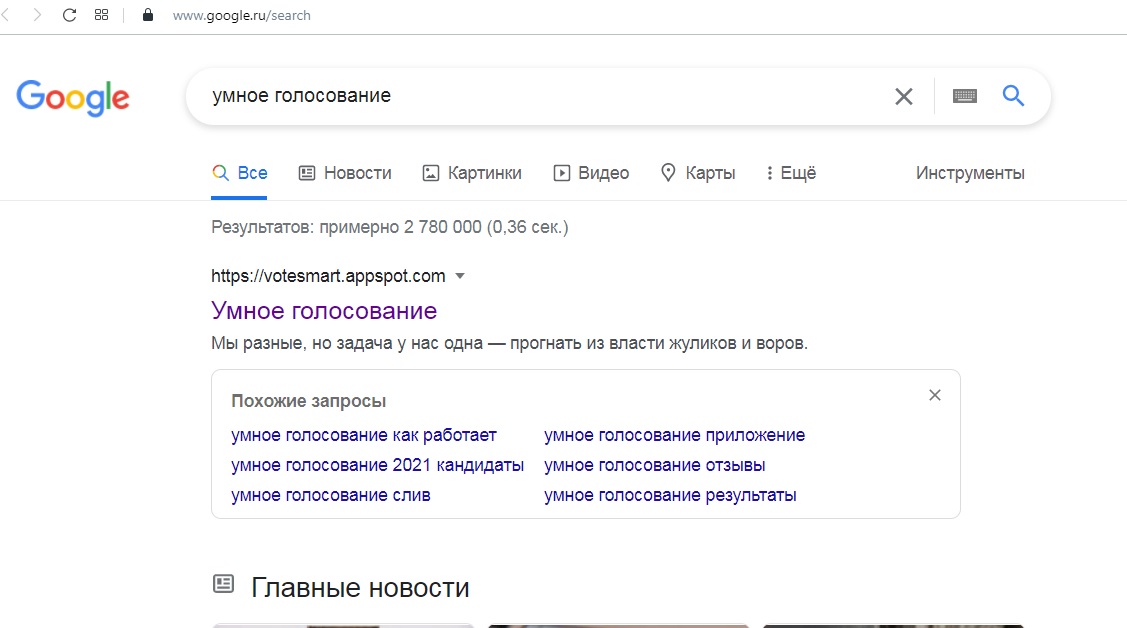Image resolution: width=1127 pixels, height=628 pixels.
Task: Open 'умное голосование результаты' query
Action: tap(670, 496)
